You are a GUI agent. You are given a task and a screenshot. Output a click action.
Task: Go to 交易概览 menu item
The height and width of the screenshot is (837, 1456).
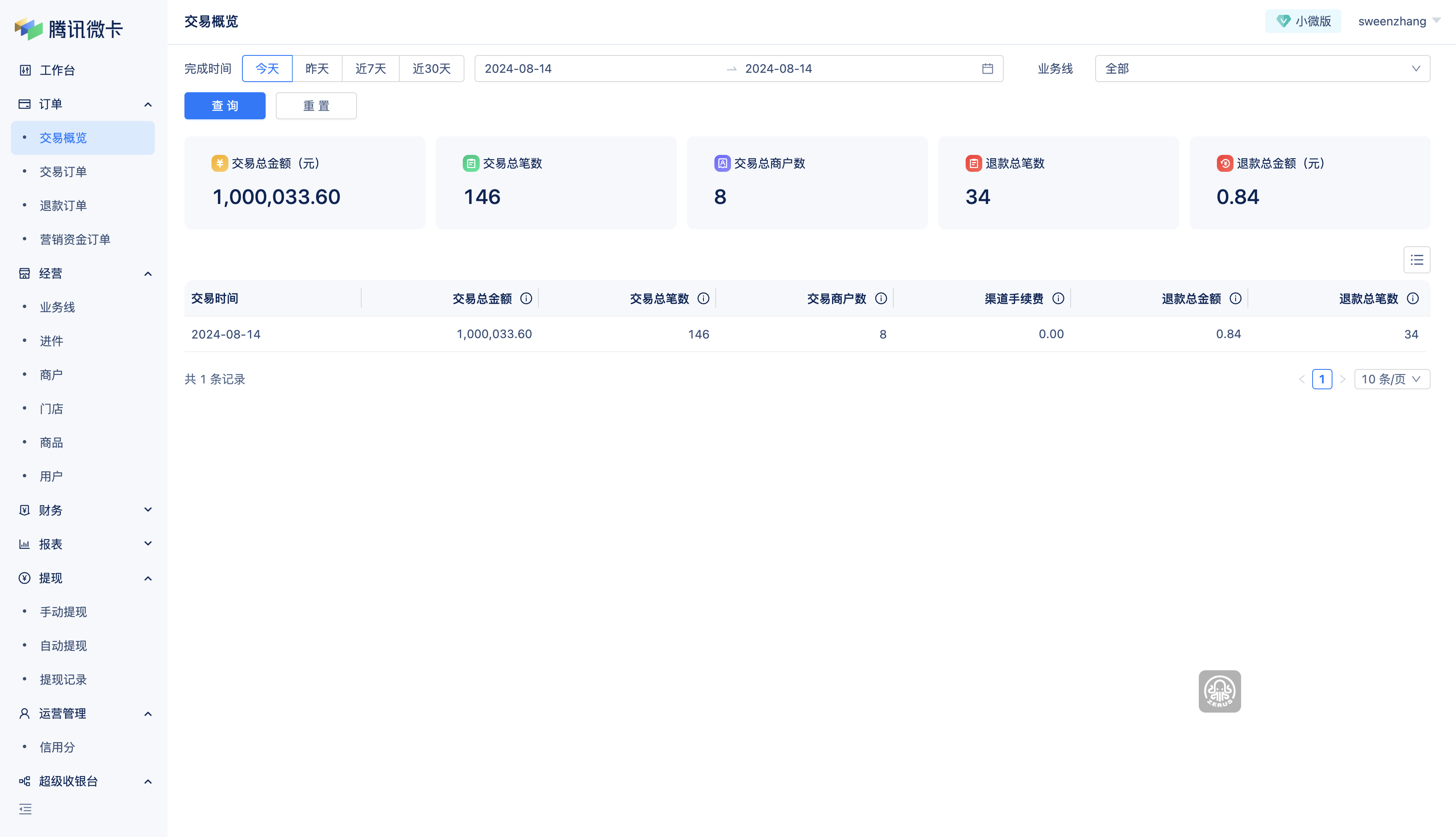click(x=83, y=138)
